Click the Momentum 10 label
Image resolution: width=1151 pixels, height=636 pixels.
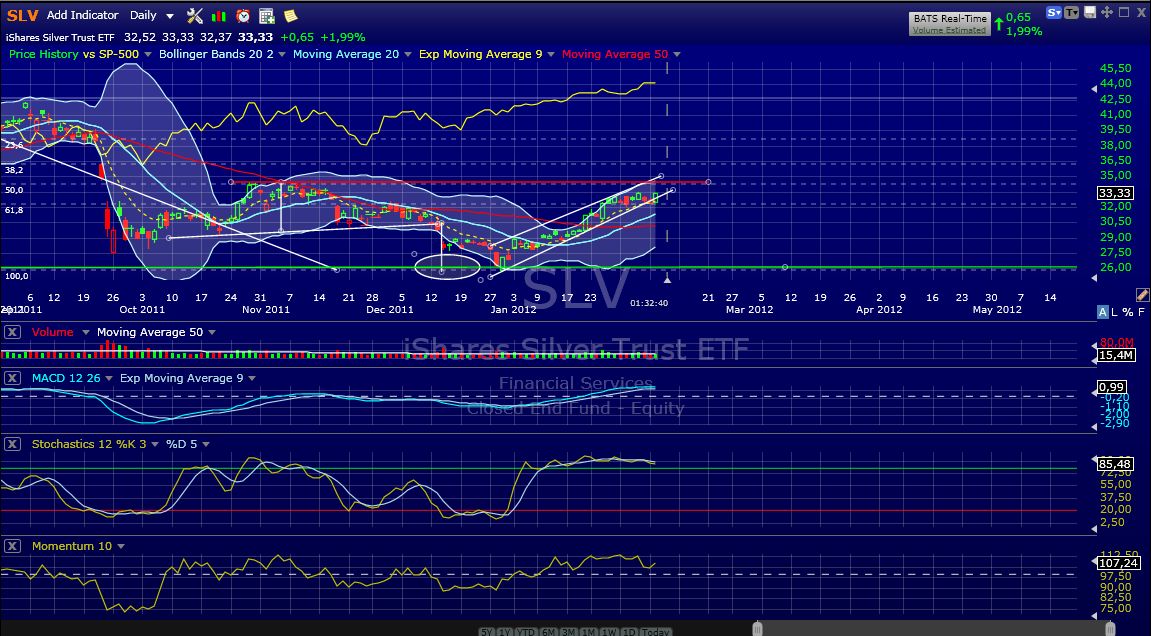[x=72, y=546]
